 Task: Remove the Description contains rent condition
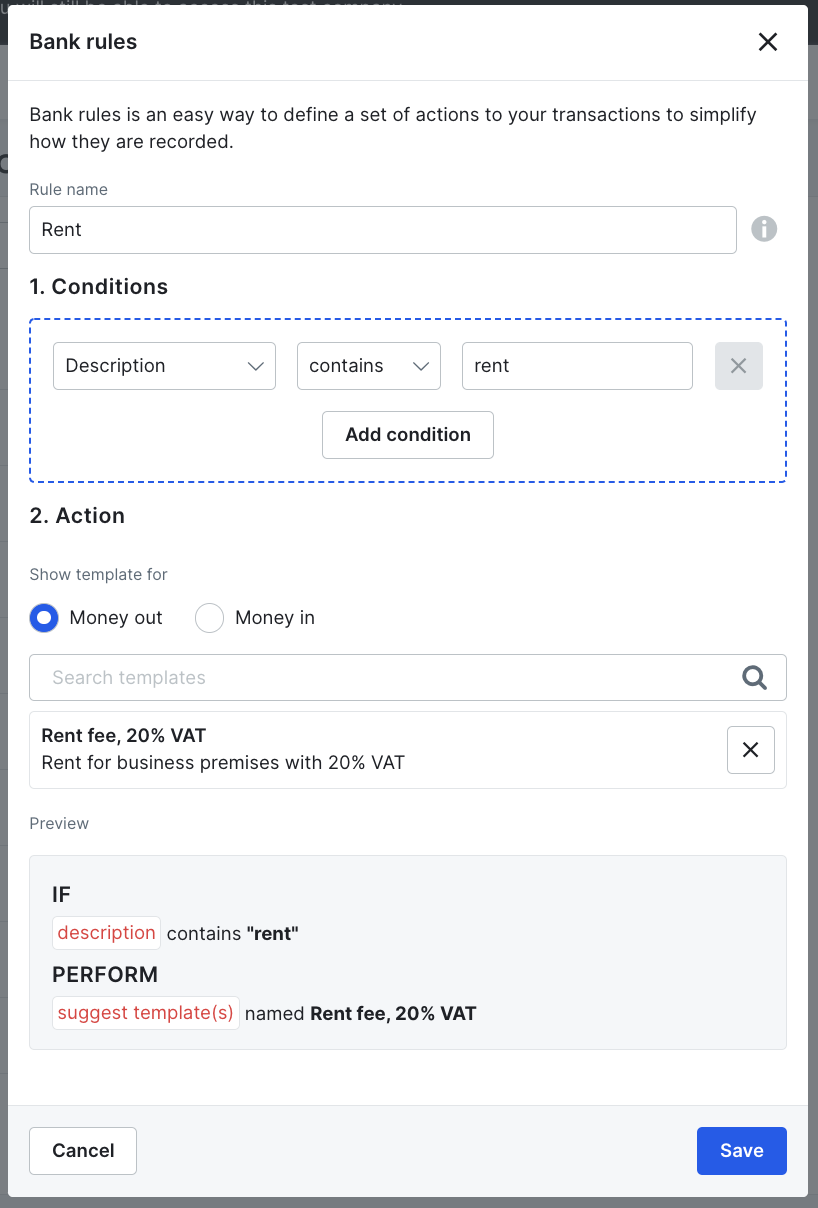(738, 366)
